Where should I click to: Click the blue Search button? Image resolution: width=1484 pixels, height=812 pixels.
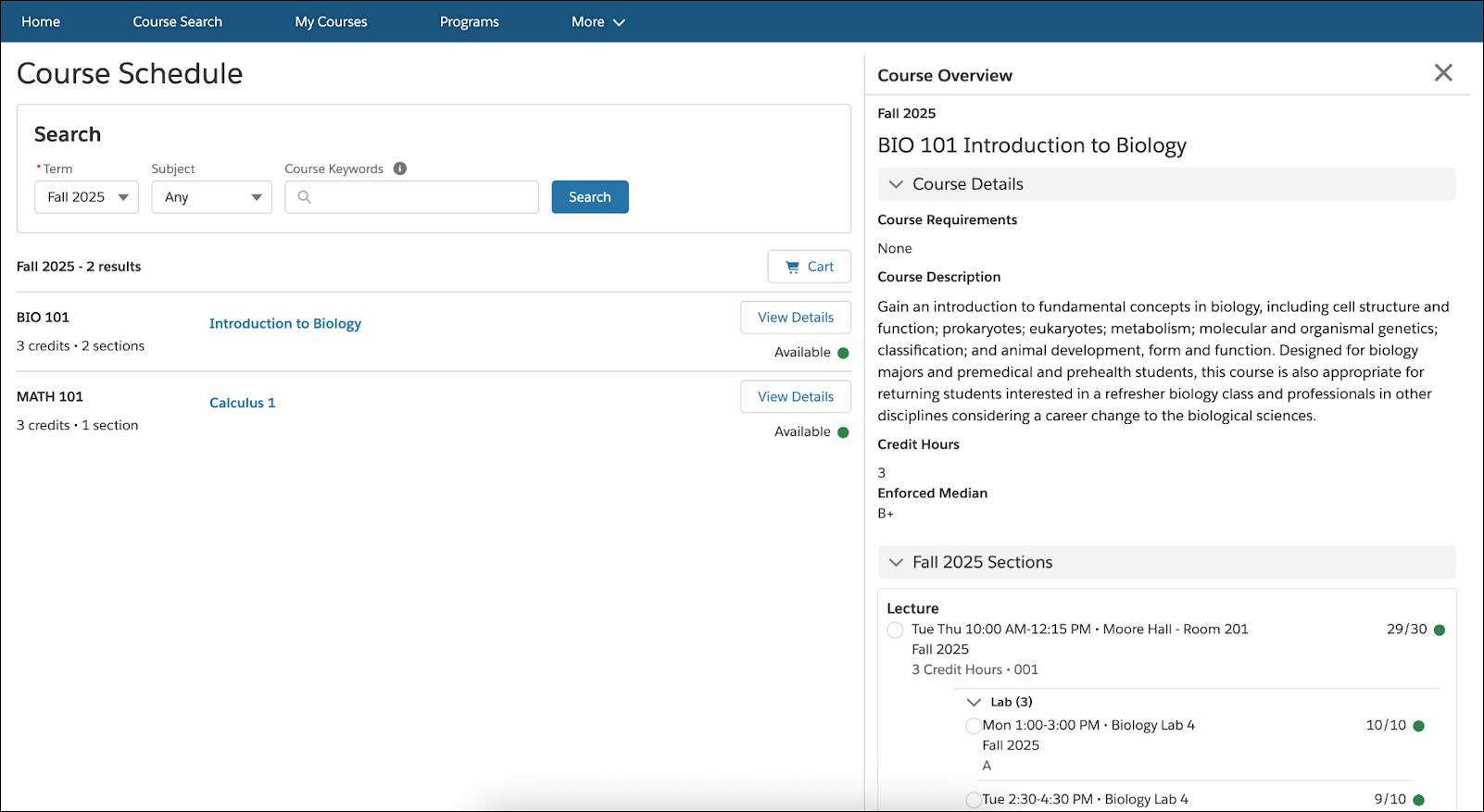pyautogui.click(x=590, y=197)
